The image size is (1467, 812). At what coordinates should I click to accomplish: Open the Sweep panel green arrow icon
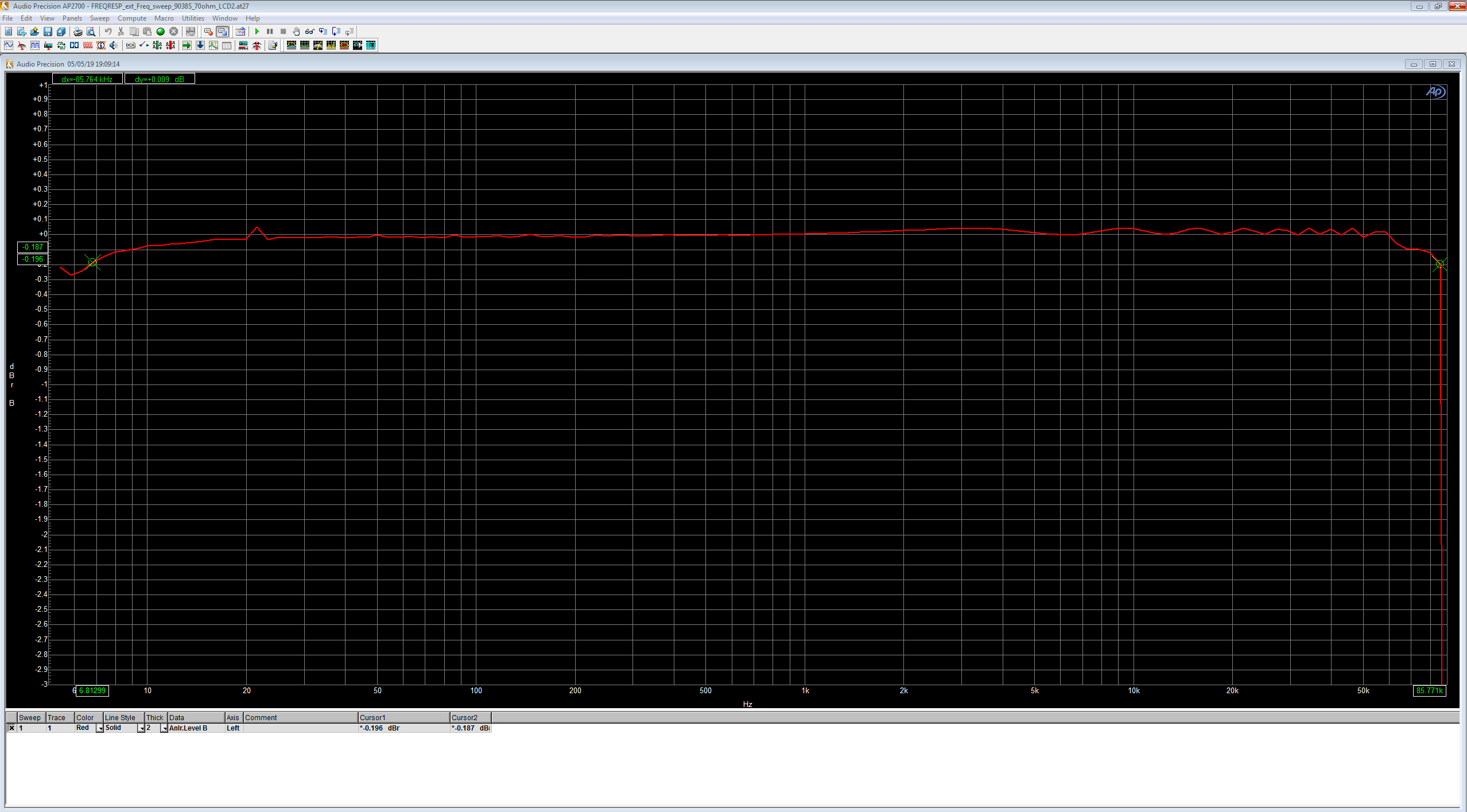tap(187, 45)
